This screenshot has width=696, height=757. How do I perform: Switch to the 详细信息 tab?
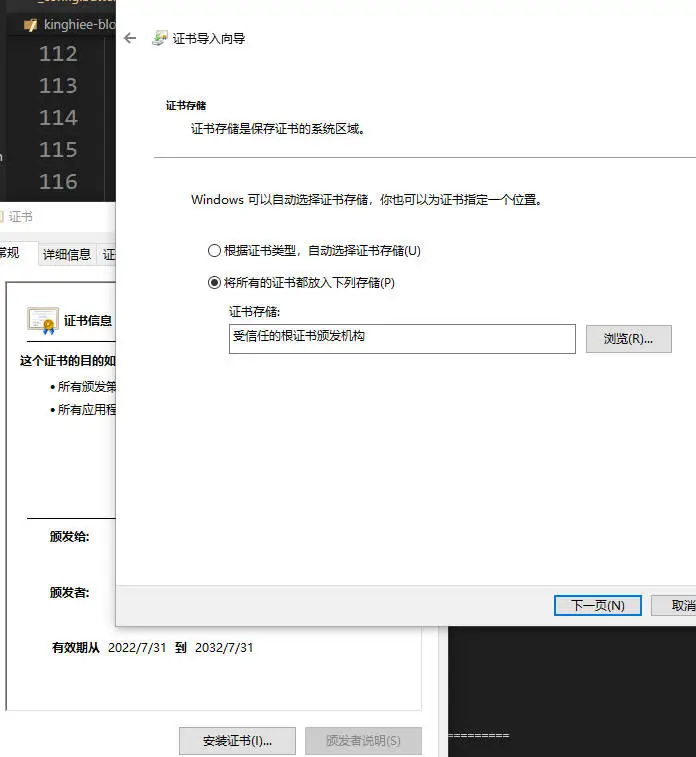pos(67,254)
